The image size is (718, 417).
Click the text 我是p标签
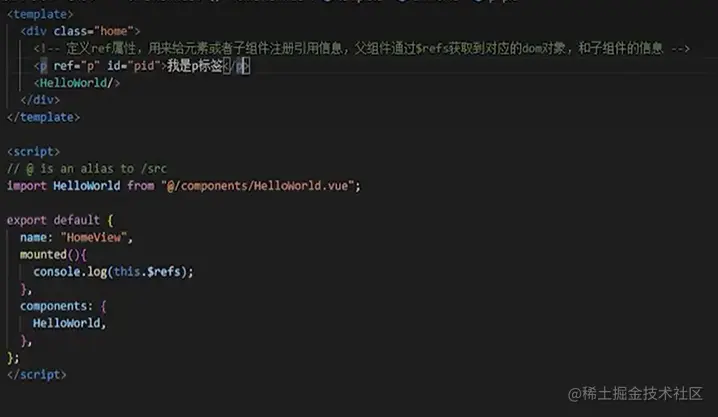point(195,66)
